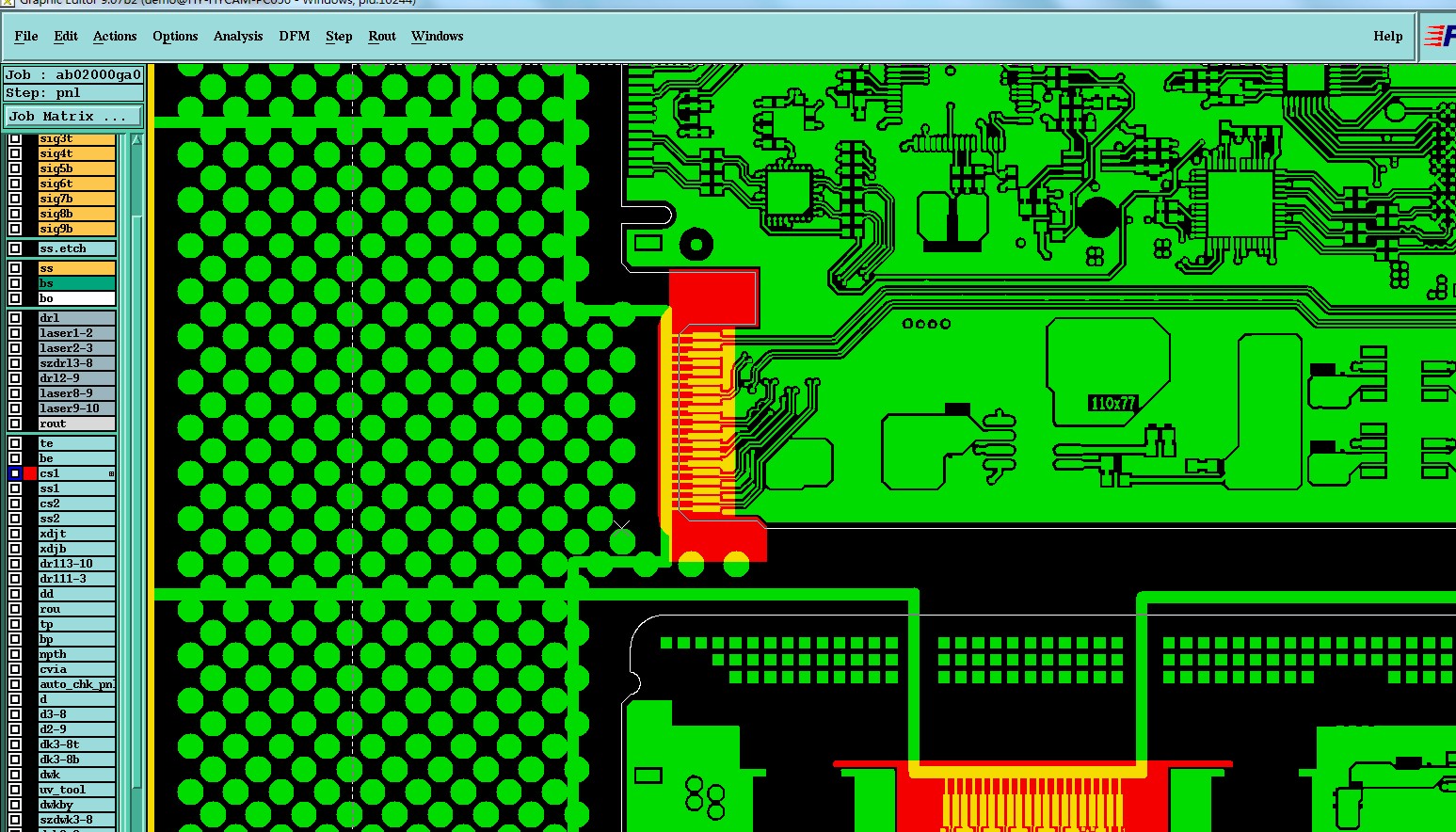Select the dd layer name
Image resolution: width=1456 pixels, height=832 pixels.
point(76,594)
